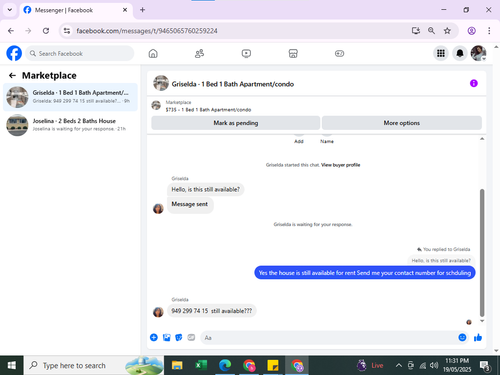500x375 pixels.
Task: Click the chat scroll up arrow
Action: coord(482,139)
